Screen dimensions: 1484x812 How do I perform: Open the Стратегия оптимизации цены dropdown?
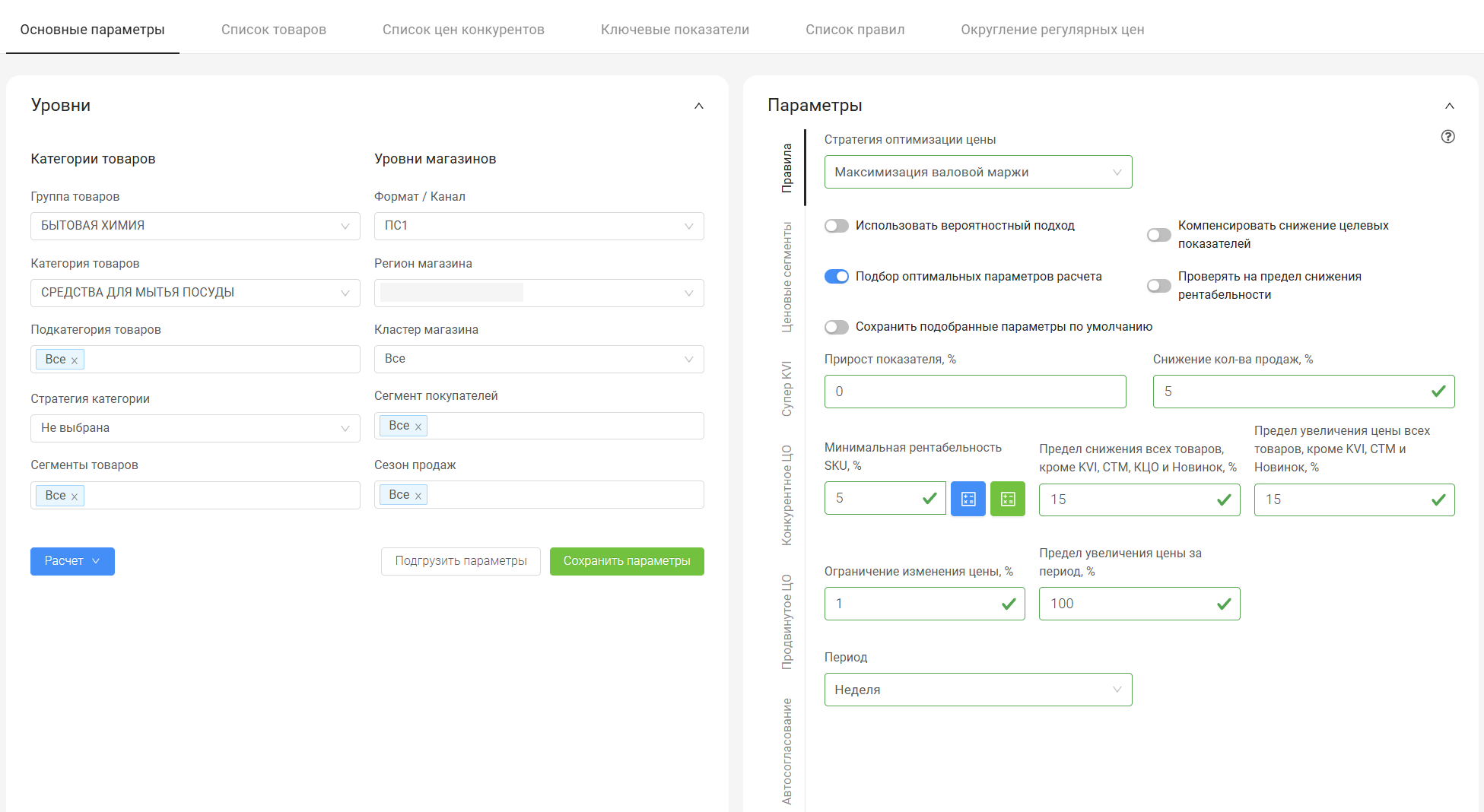977,173
